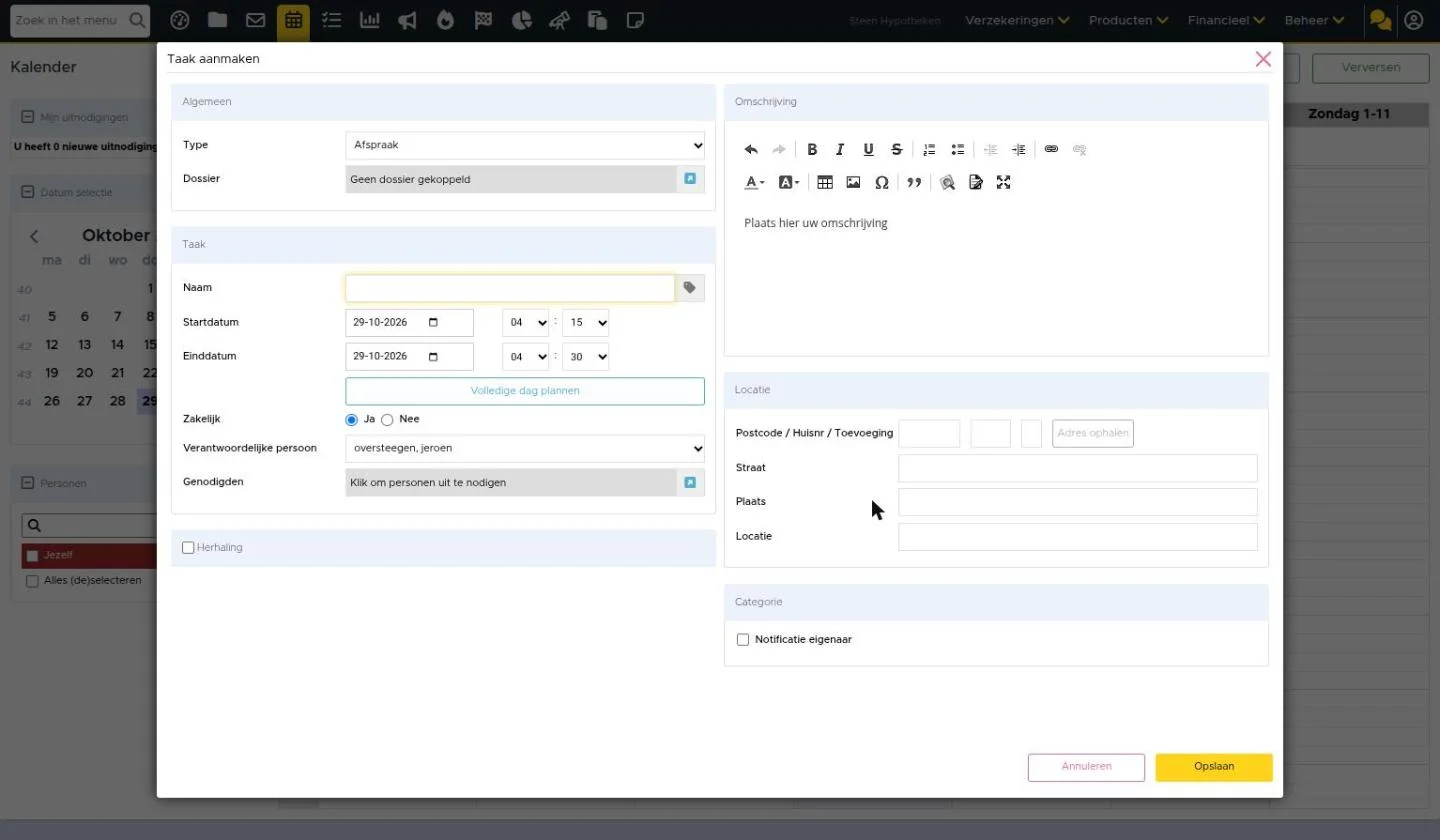Open the text color picker in the editor
Image resolution: width=1440 pixels, height=840 pixels.
click(755, 183)
